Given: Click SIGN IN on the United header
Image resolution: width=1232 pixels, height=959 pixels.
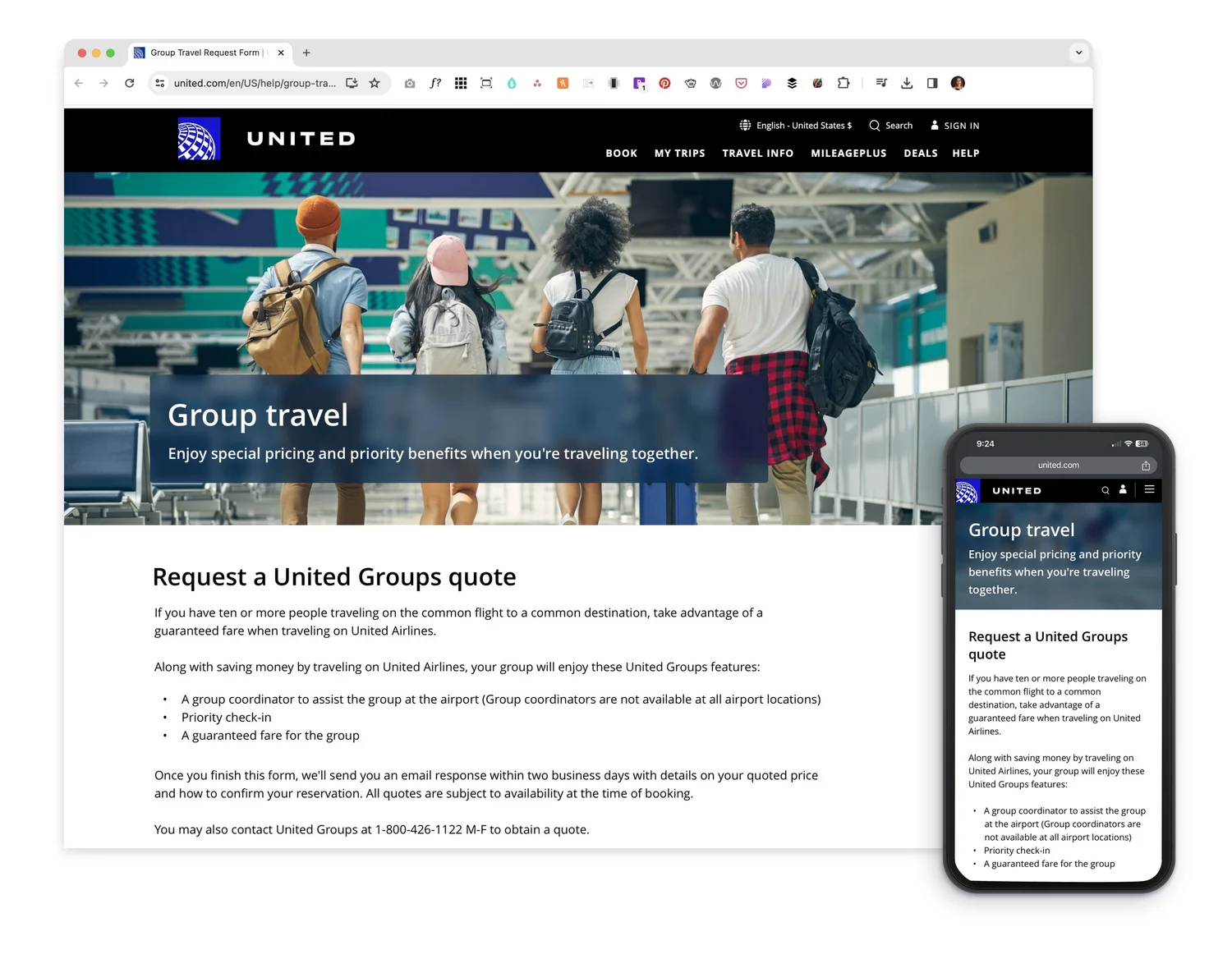Looking at the screenshot, I should point(954,125).
